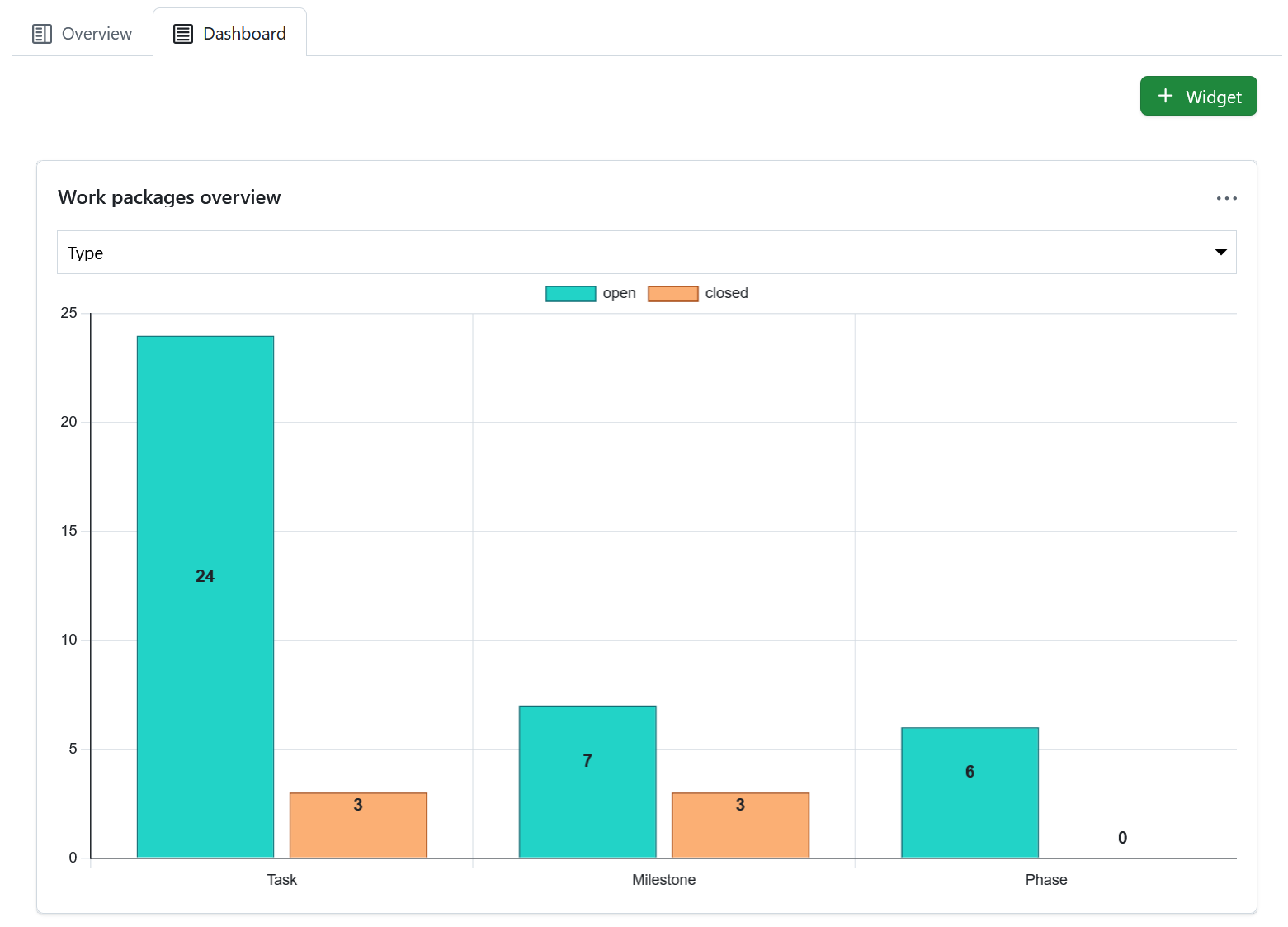Screen dimensions: 1288x927
Task: Click the Milestone axis label
Action: click(x=663, y=880)
